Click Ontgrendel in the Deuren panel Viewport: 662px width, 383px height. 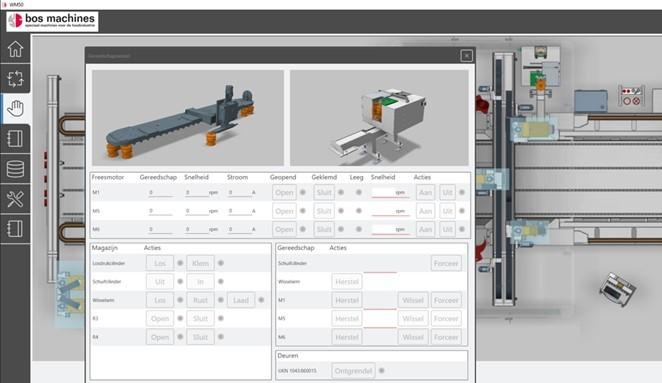(x=353, y=371)
